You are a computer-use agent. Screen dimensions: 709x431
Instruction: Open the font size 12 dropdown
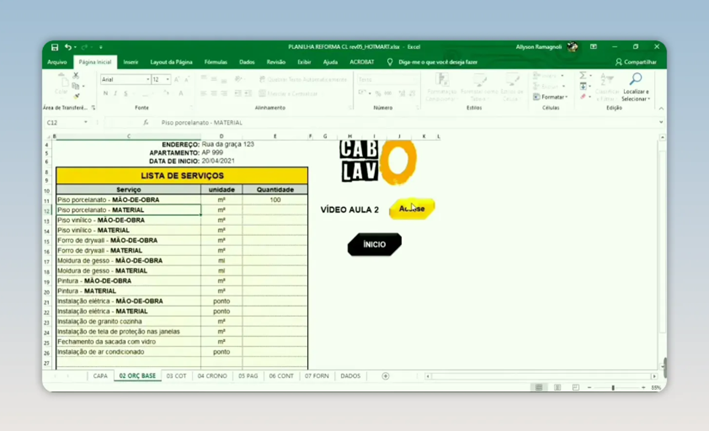click(x=167, y=80)
